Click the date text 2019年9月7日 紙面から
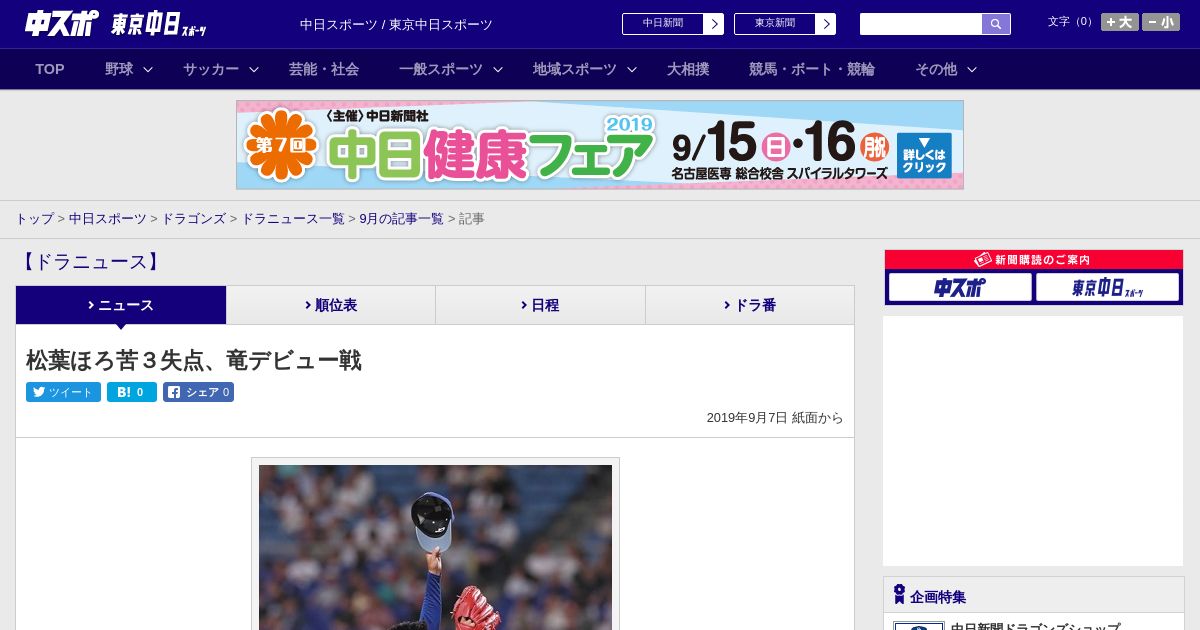Screen dimensions: 1200x630 pyautogui.click(x=775, y=418)
